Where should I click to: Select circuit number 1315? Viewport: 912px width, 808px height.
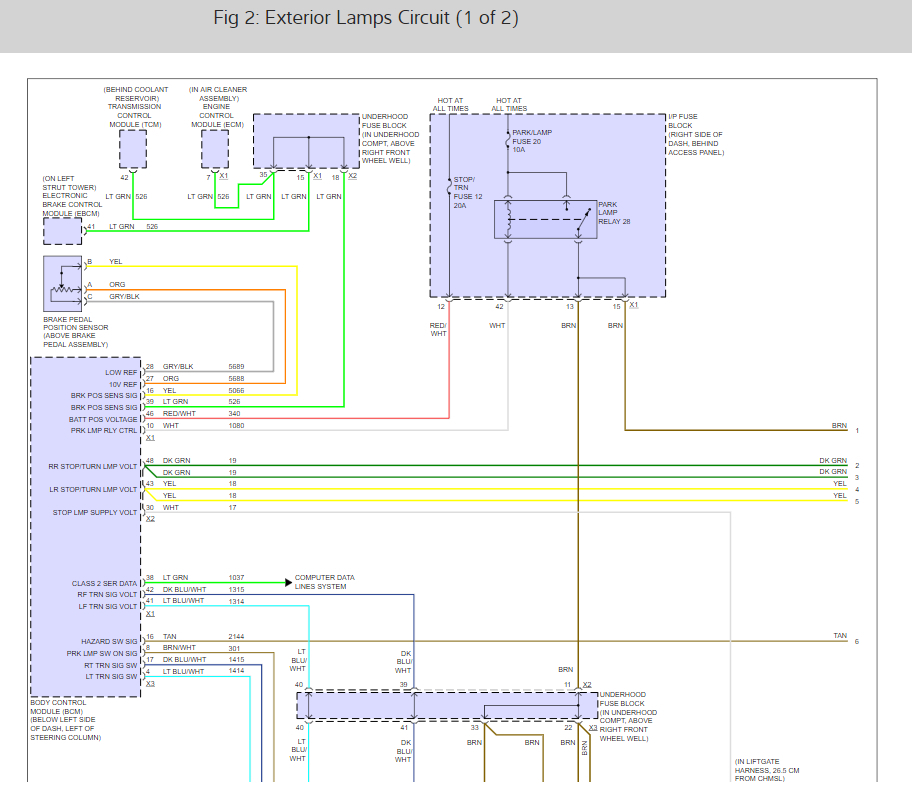pos(236,590)
